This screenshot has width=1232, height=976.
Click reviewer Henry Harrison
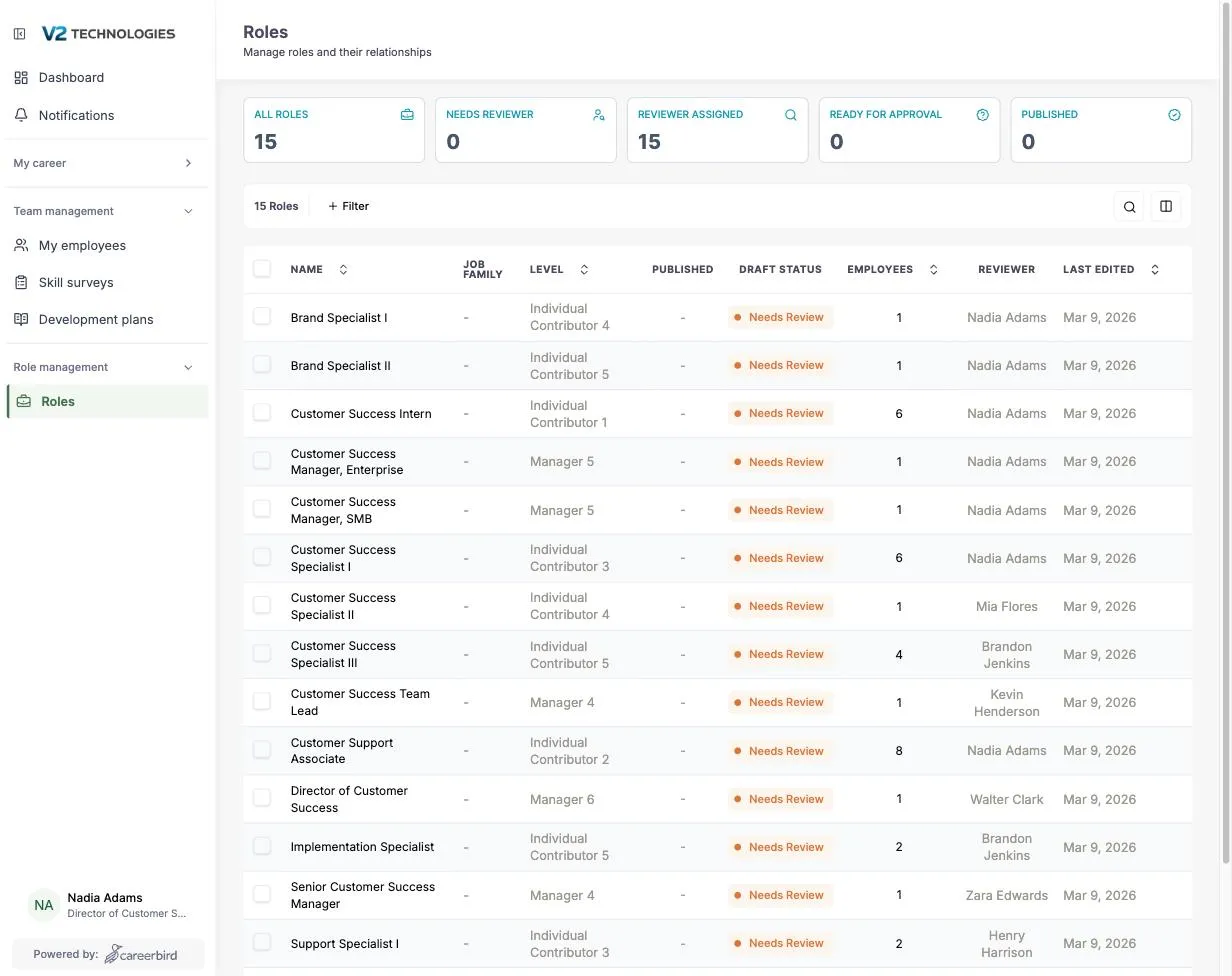tap(1007, 944)
